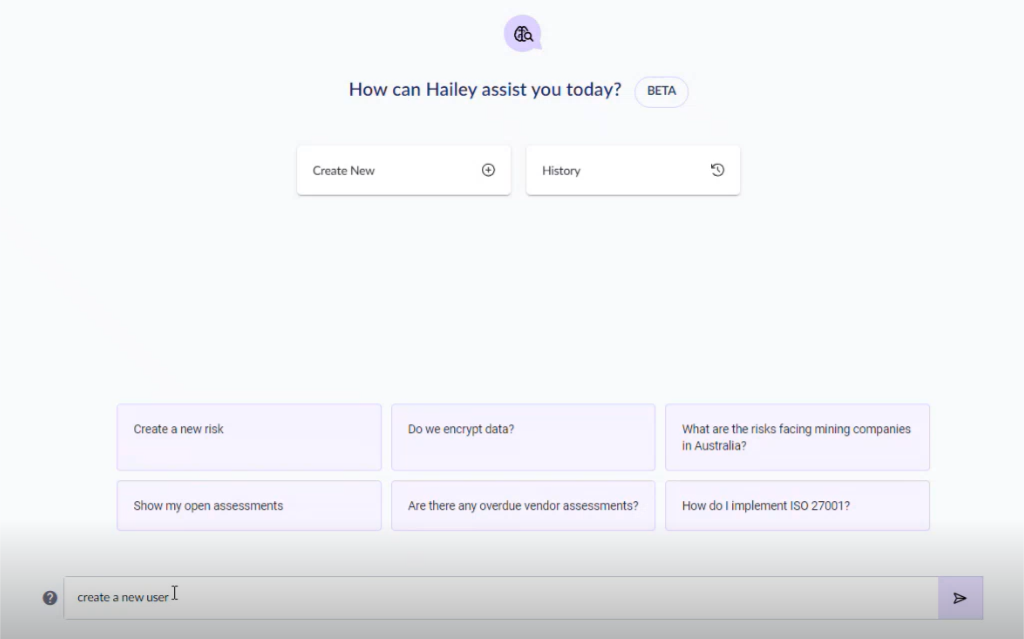This screenshot has height=639, width=1024.
Task: Choose 'How do I implement ISO 27001?'
Action: point(797,506)
